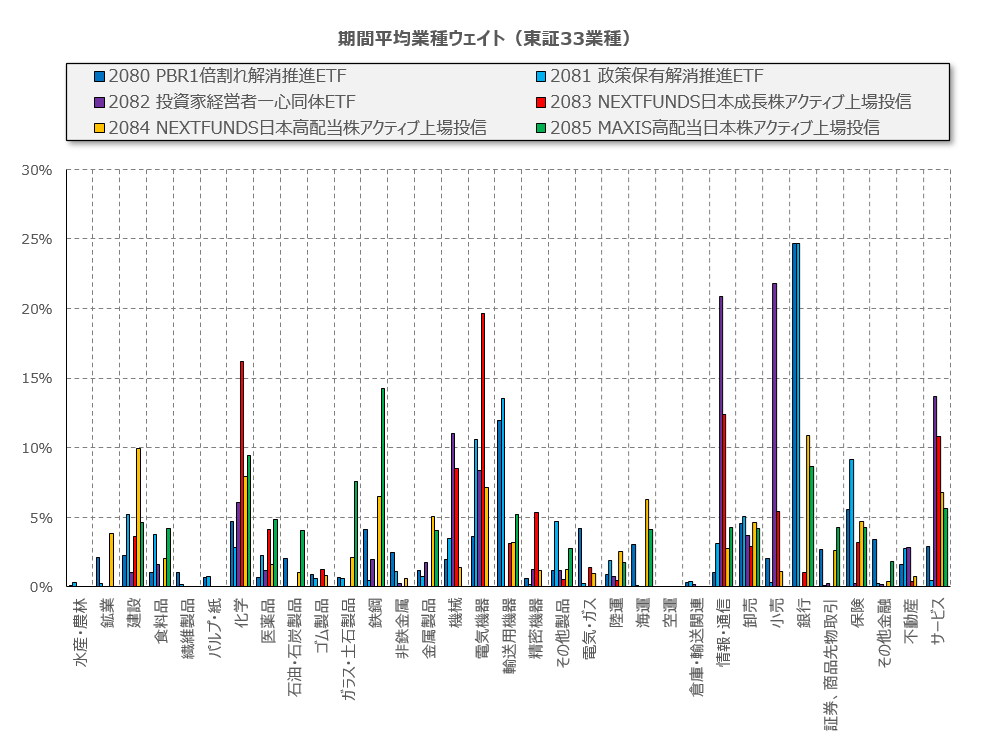Click the tall green bar above 鉄鋼
Image resolution: width=1005 pixels, height=752 pixels.
point(383,487)
